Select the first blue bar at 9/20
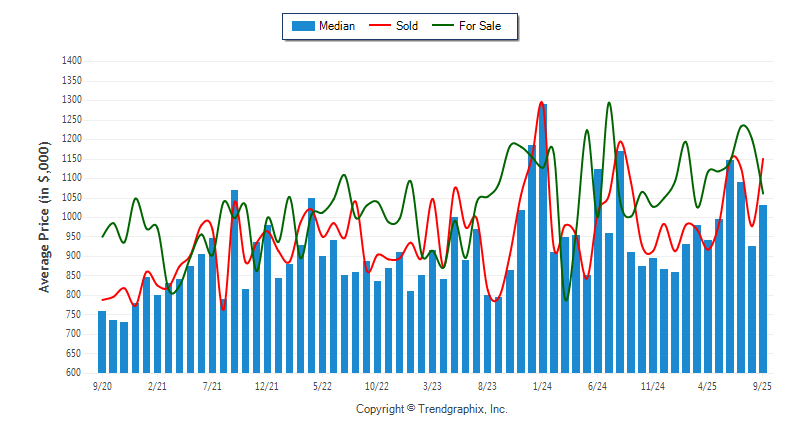The width and height of the screenshot is (800, 434). pos(102,342)
